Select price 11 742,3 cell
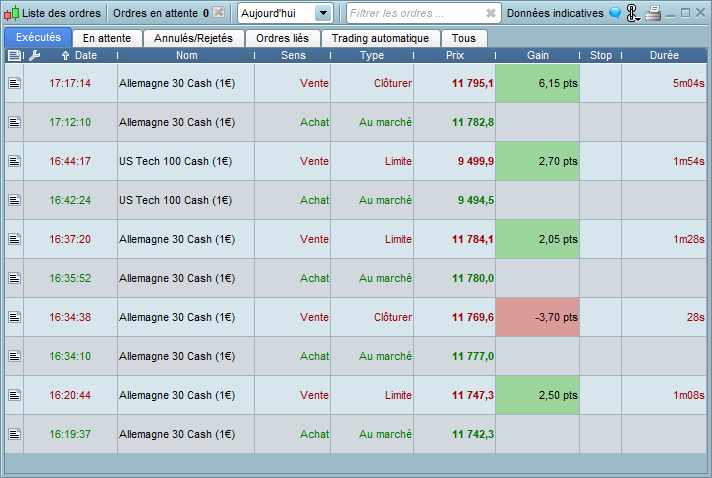The image size is (712, 478). point(454,434)
